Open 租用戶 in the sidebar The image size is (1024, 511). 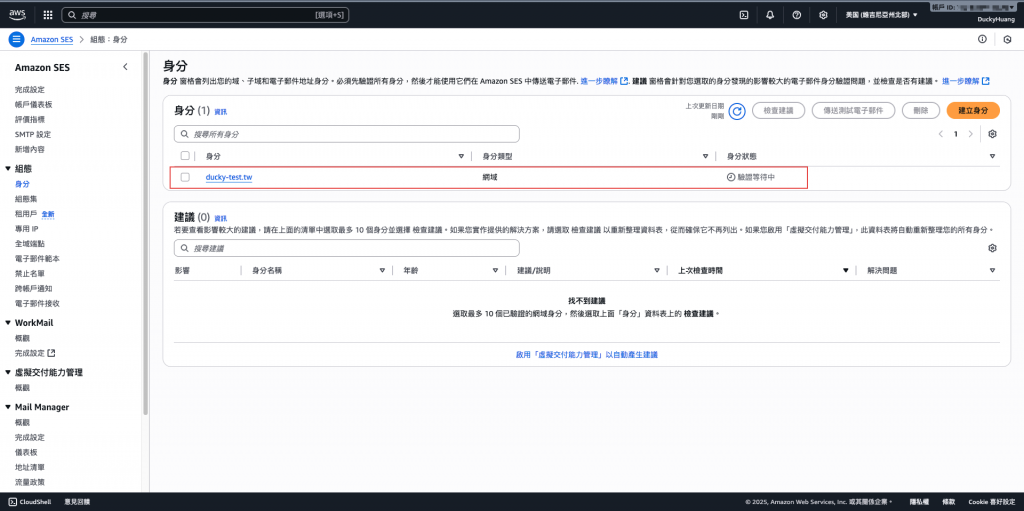(x=26, y=214)
